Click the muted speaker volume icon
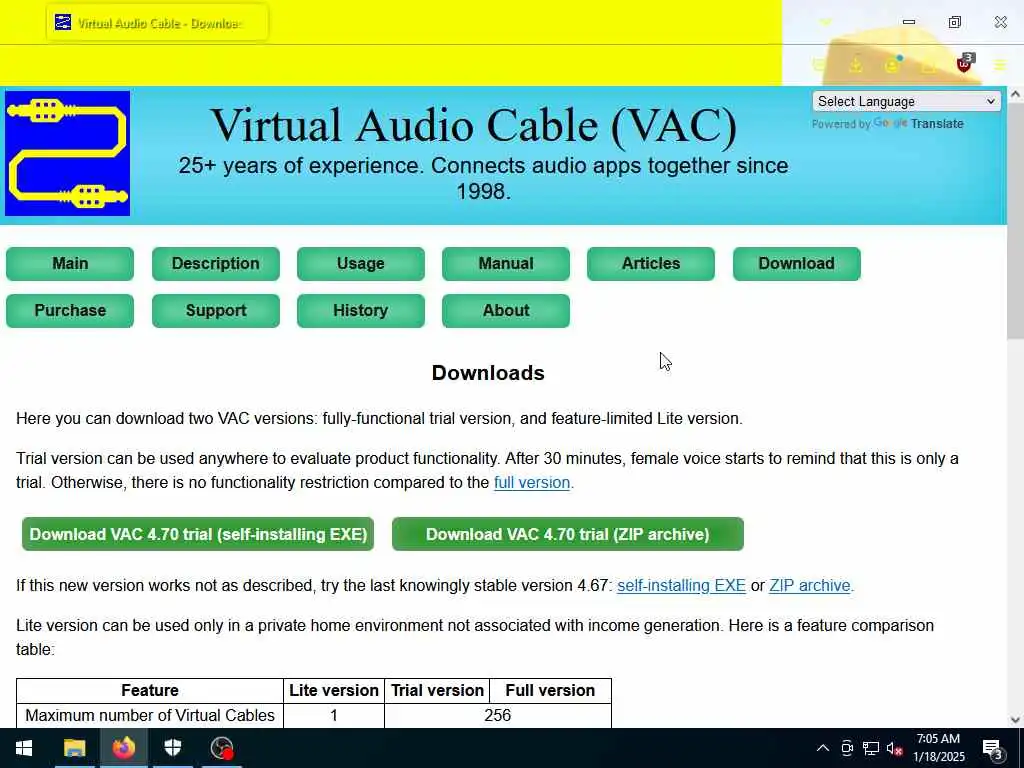 click(895, 748)
